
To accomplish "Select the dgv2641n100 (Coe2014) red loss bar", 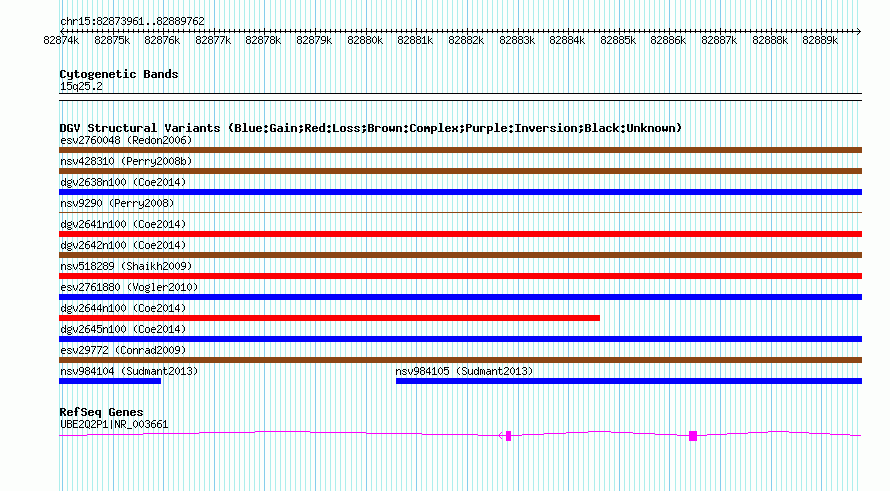I will pos(460,234).
